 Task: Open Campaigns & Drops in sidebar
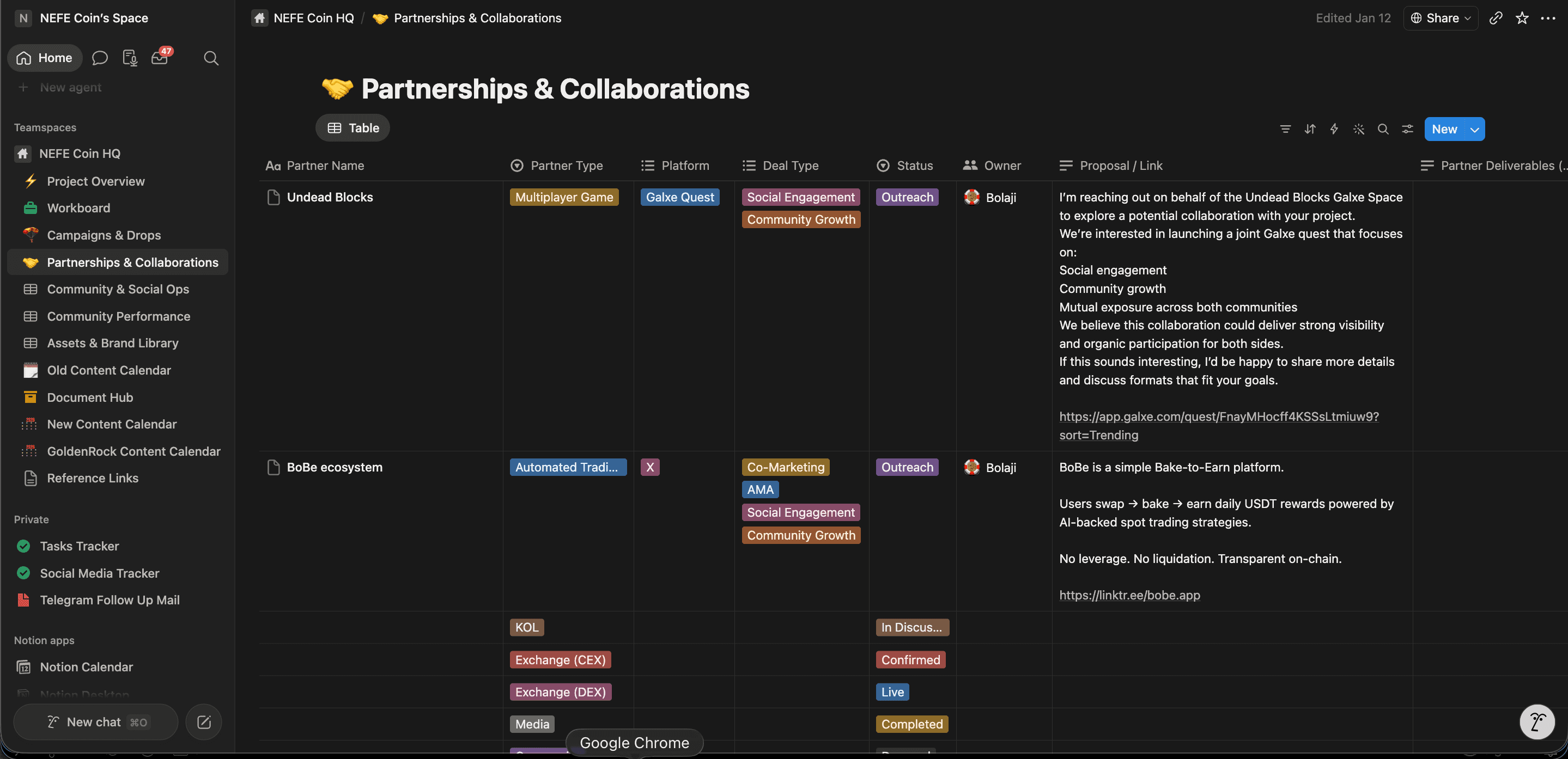click(x=104, y=235)
